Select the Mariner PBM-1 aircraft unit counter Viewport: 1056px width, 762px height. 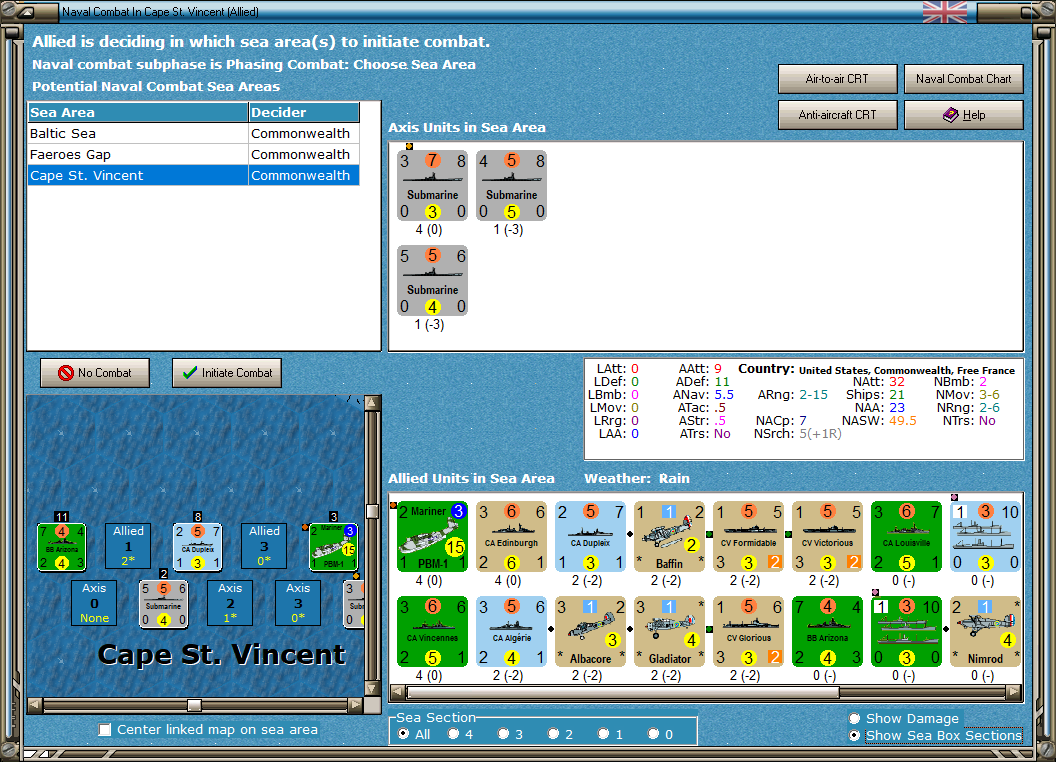(432, 537)
